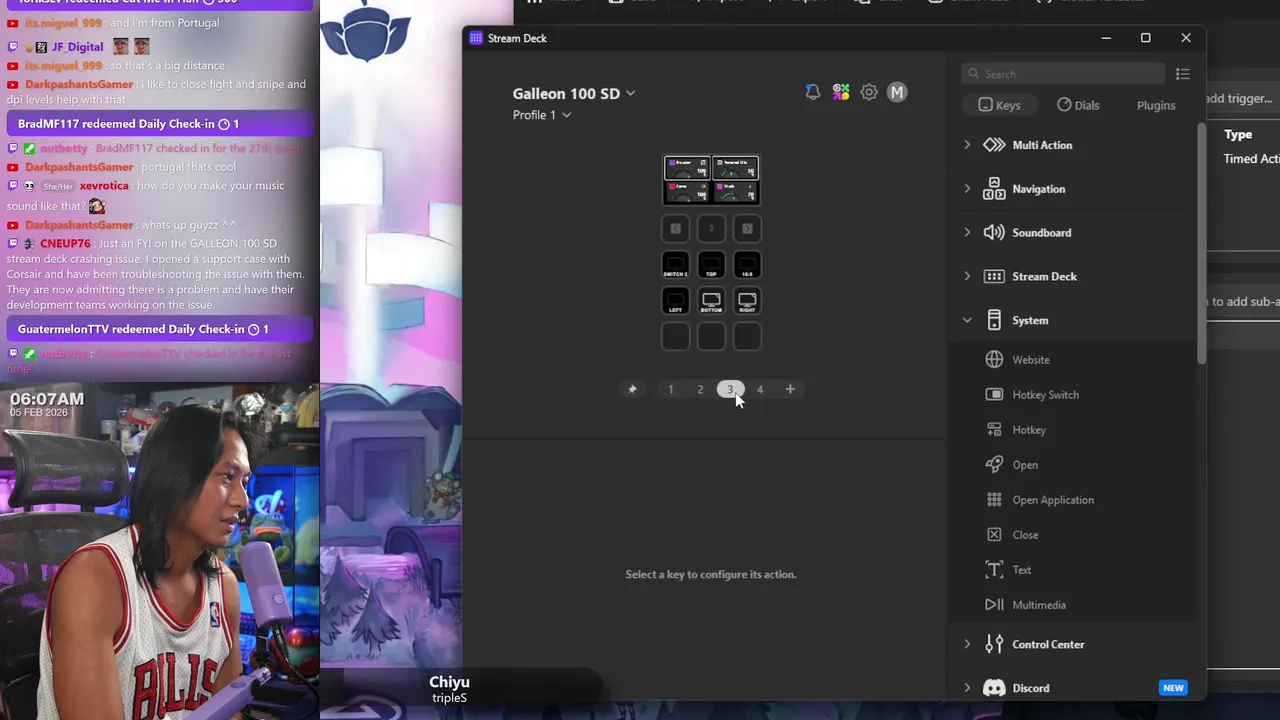Click BradMF117 redeemed Daily Check-in banner
Screen dimensions: 1280x720
160,124
